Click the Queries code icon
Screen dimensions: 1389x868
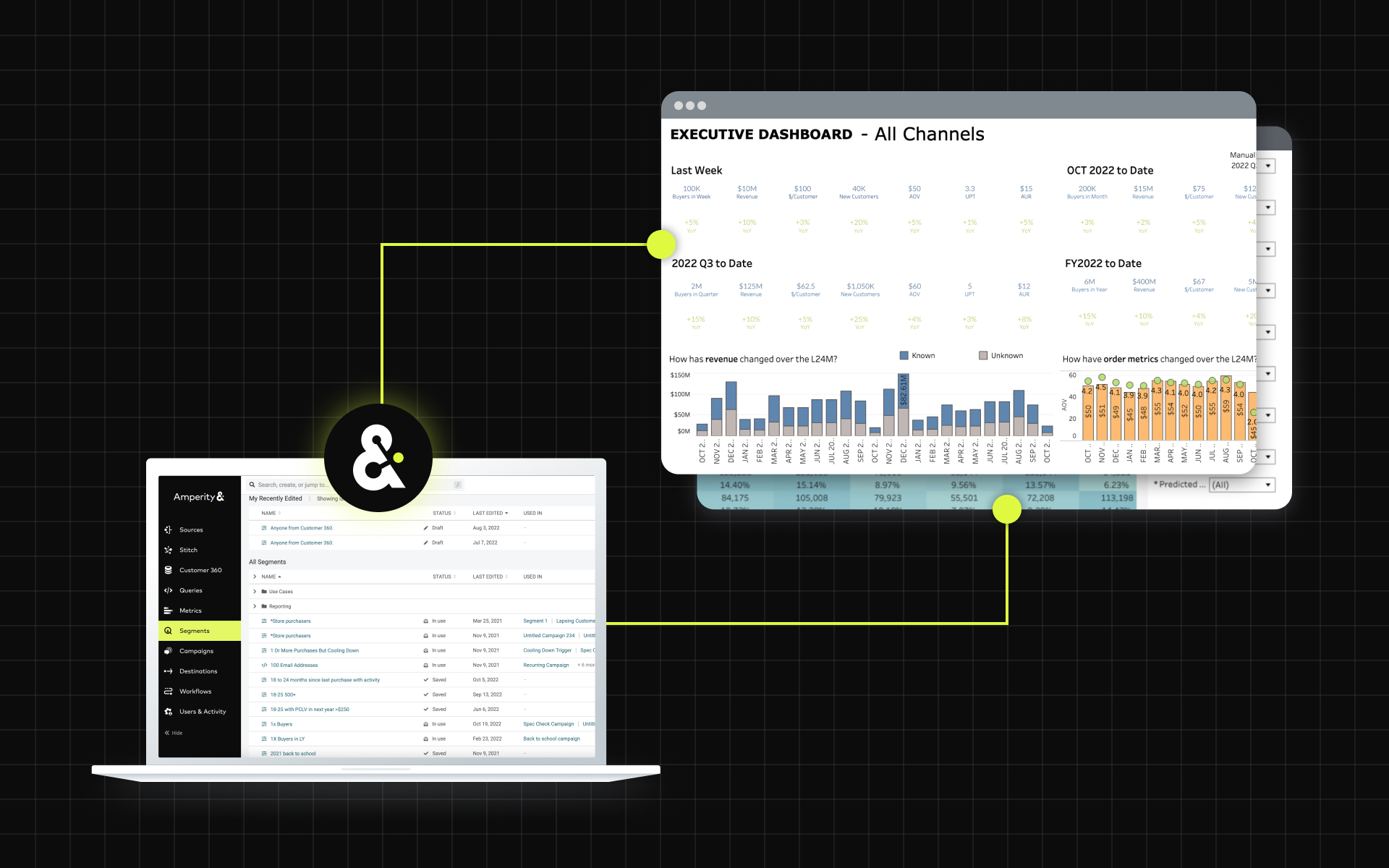click(168, 590)
